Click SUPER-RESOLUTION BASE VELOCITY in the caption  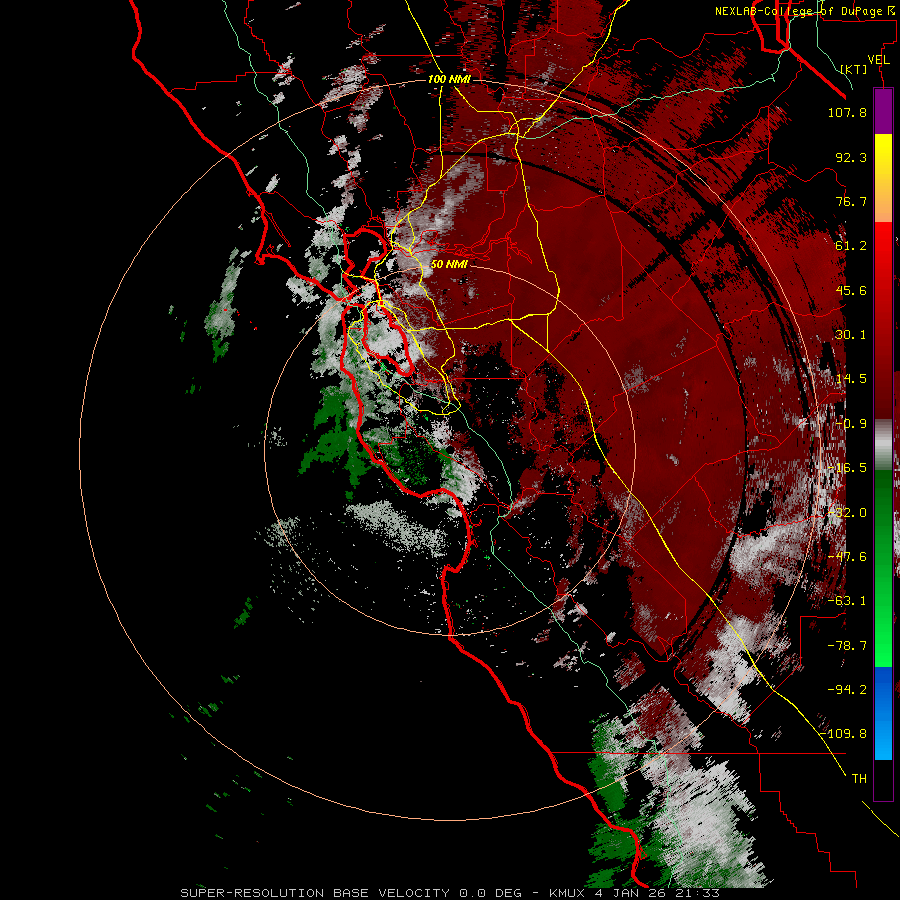point(317,893)
